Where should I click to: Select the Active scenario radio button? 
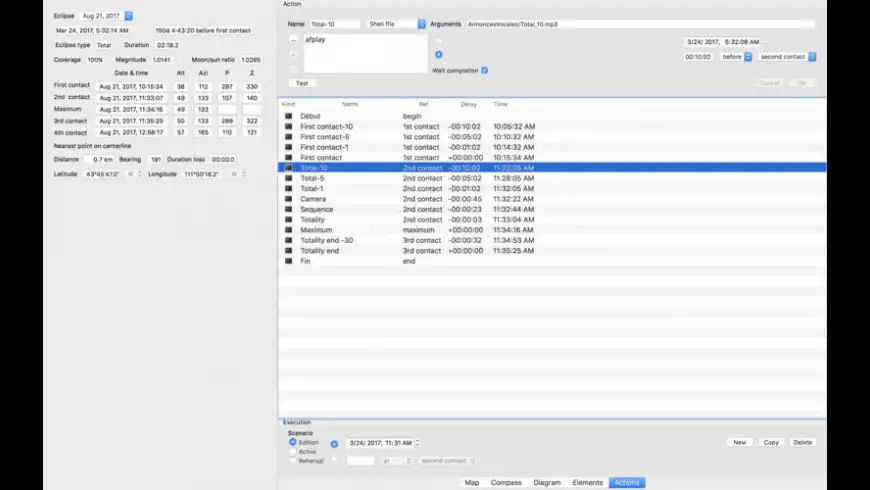tap(293, 451)
